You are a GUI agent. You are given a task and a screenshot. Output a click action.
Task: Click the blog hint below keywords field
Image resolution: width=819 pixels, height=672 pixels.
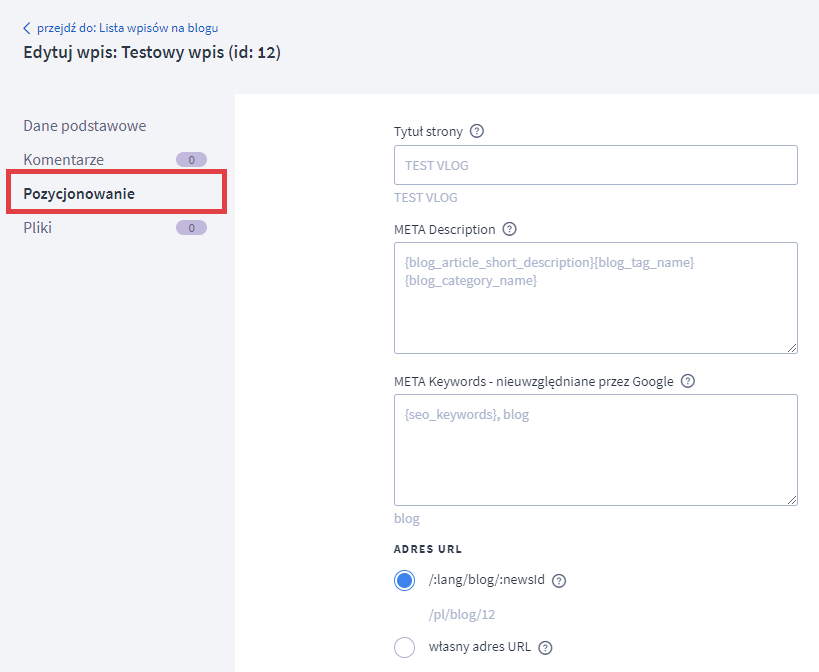pos(407,519)
